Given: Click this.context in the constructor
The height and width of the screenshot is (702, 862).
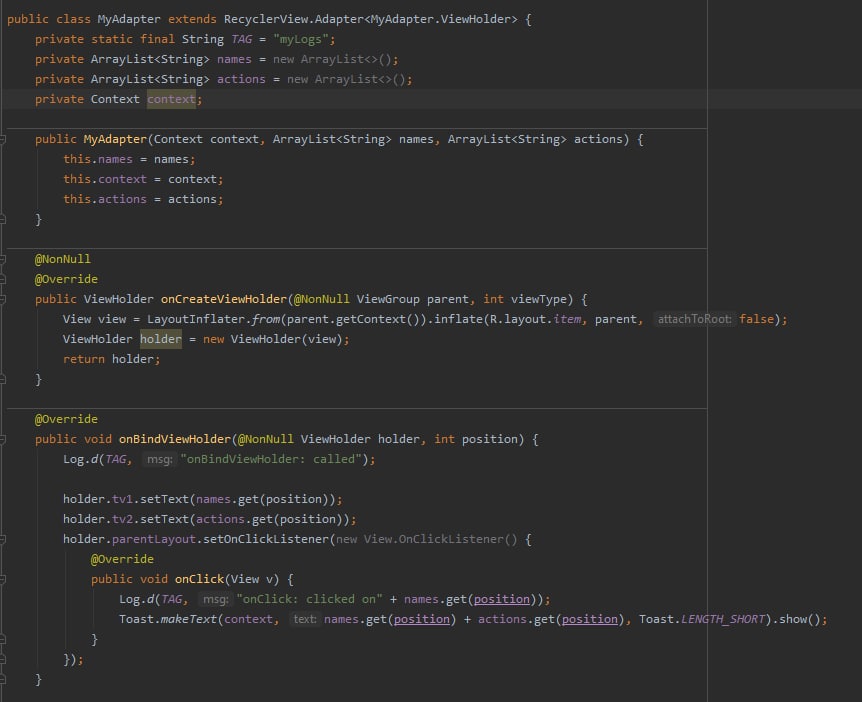Looking at the screenshot, I should coord(105,179).
